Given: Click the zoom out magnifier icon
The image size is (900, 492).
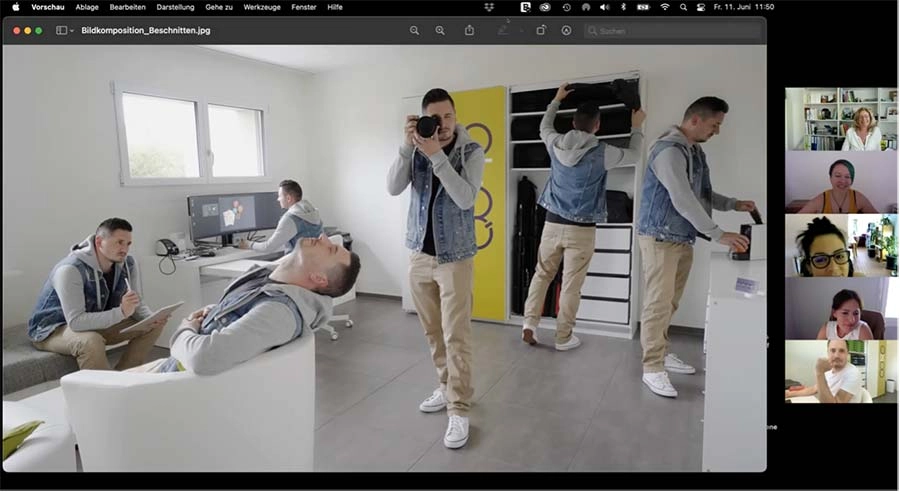Looking at the screenshot, I should pyautogui.click(x=414, y=30).
